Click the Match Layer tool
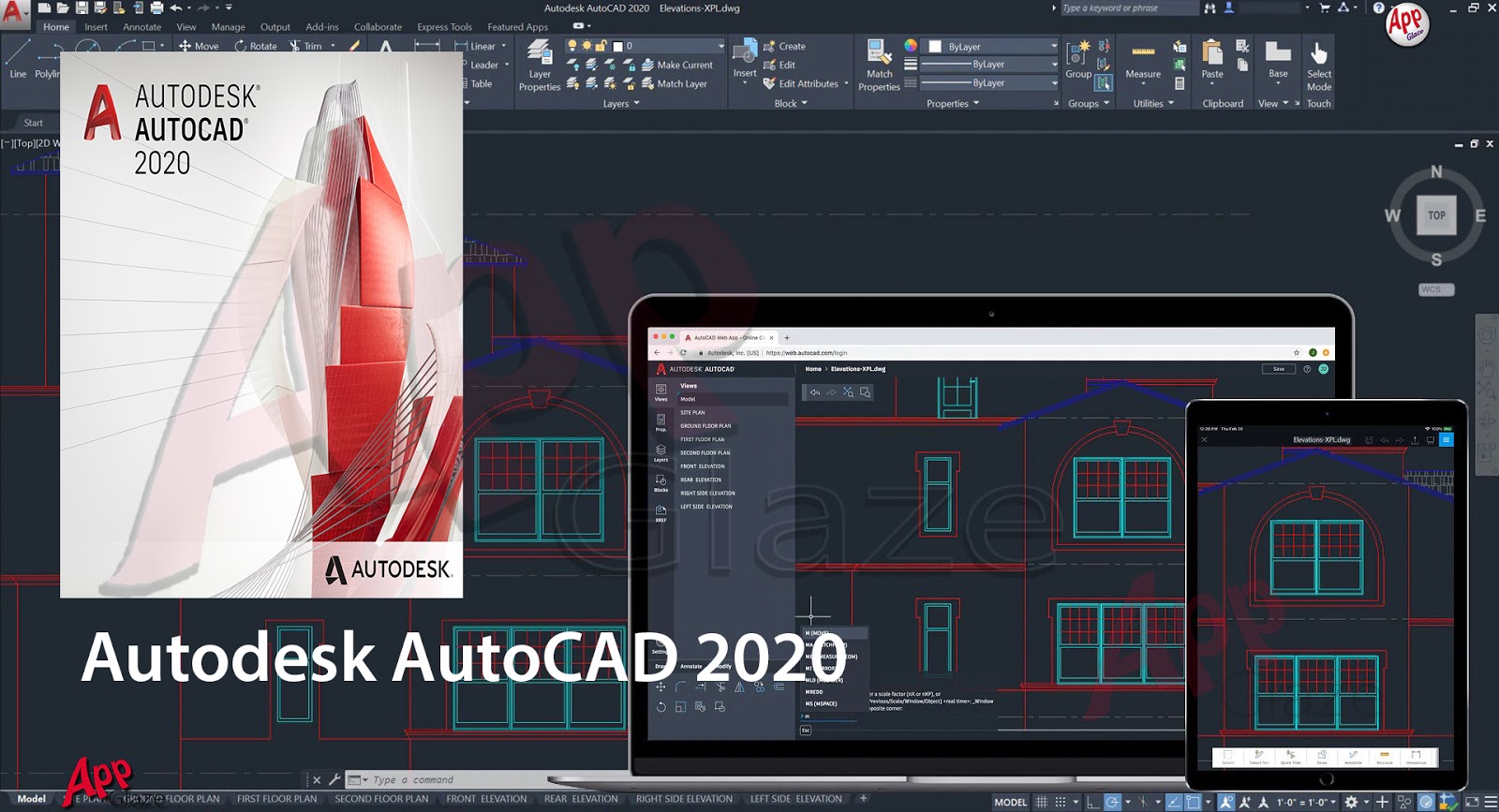The image size is (1499, 812). (x=674, y=83)
